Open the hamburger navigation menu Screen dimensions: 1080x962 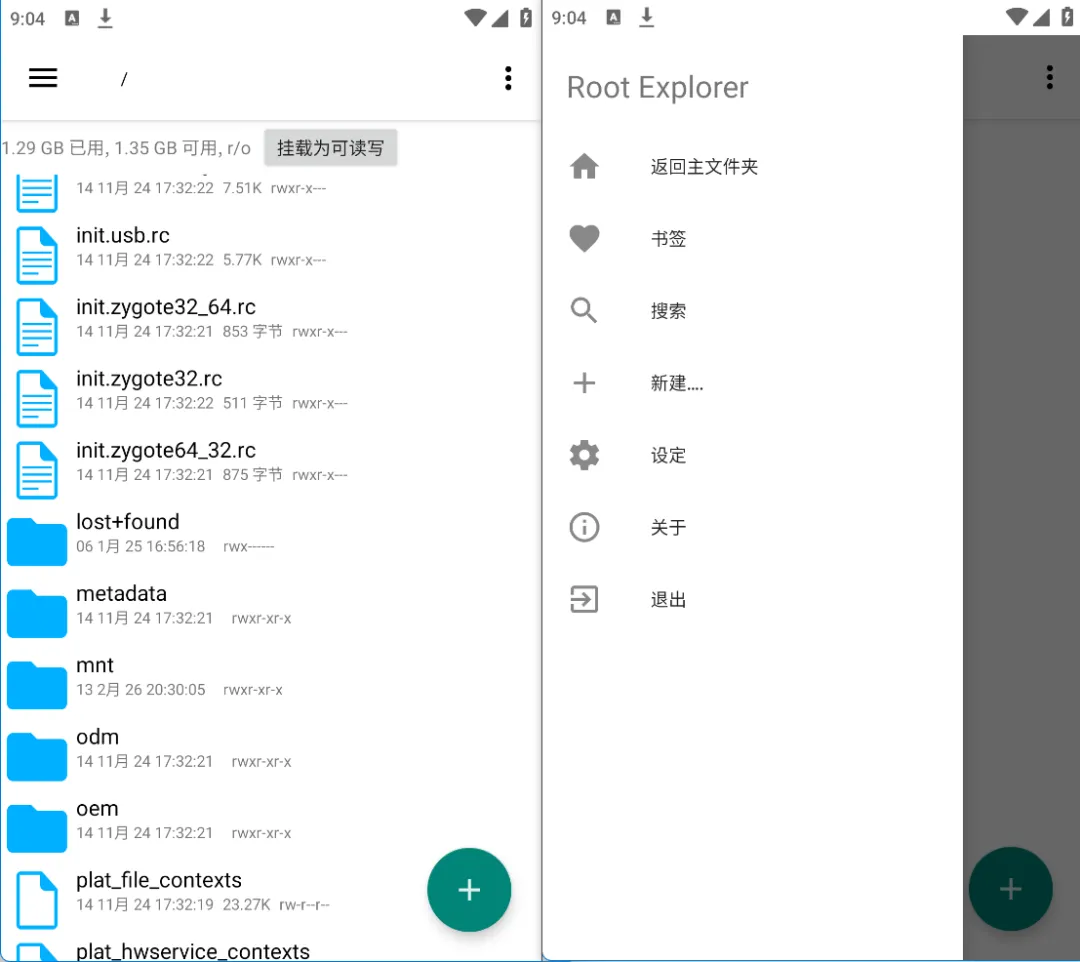click(43, 78)
